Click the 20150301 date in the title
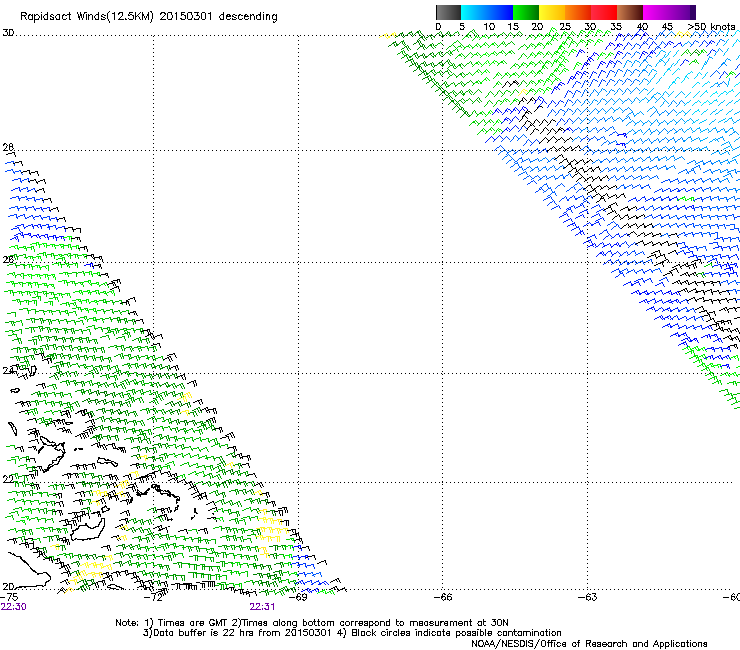Viewport: 740px width, 650px height. [x=185, y=16]
